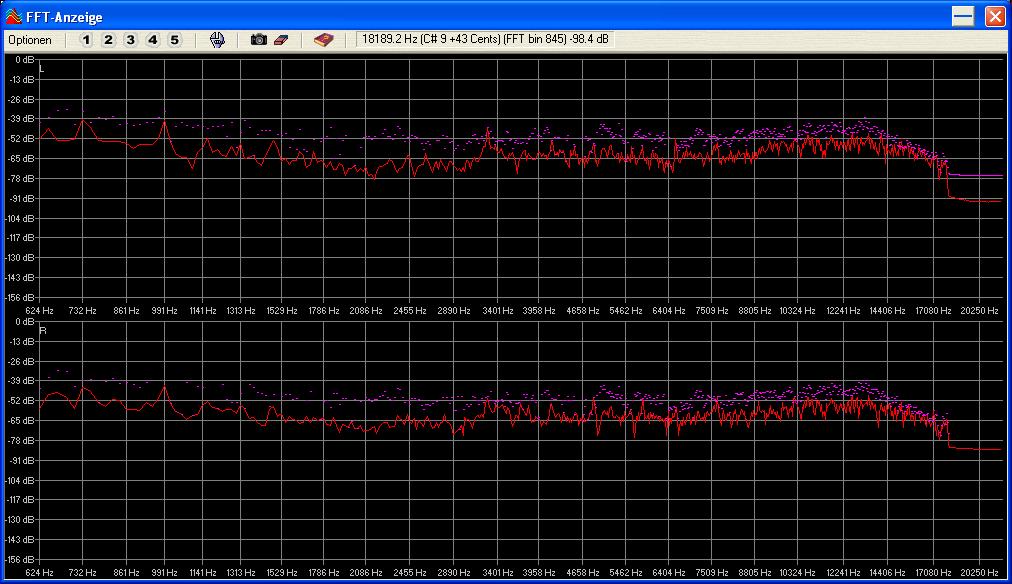Open the settings wrench icon
Screen dimensions: 1012x584
pyautogui.click(x=218, y=40)
